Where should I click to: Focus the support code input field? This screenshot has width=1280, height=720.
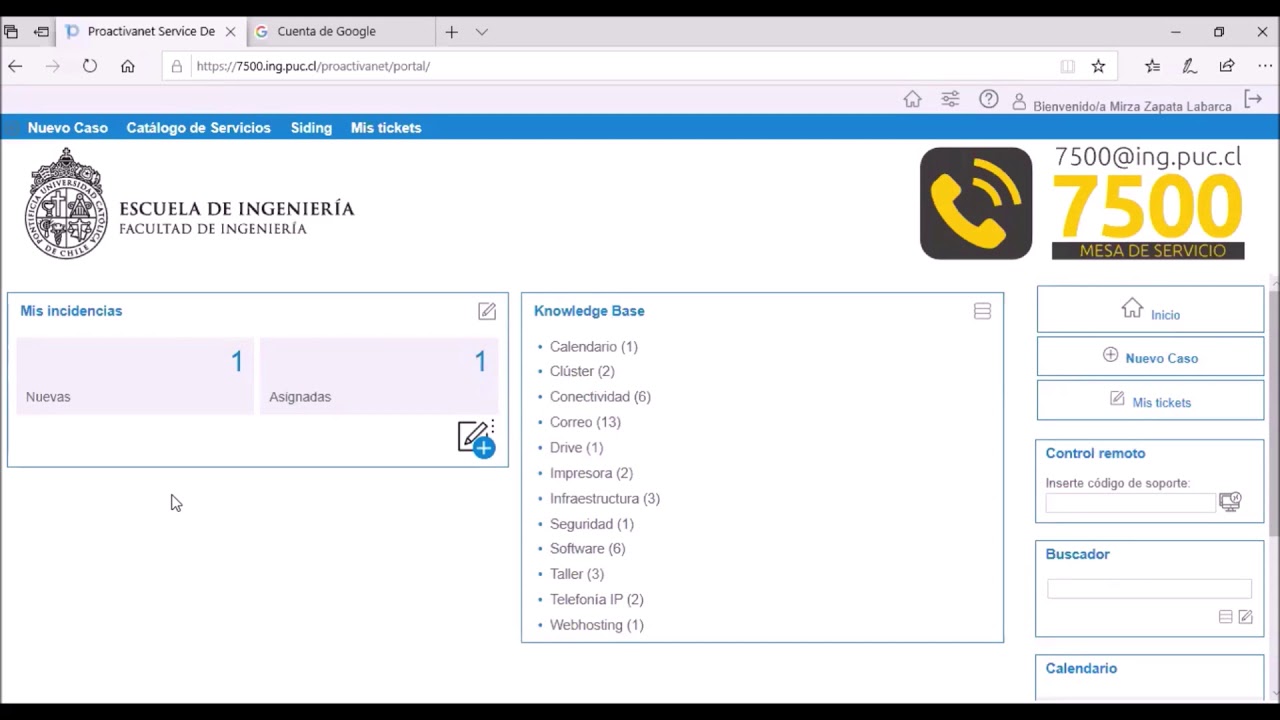[1130, 502]
